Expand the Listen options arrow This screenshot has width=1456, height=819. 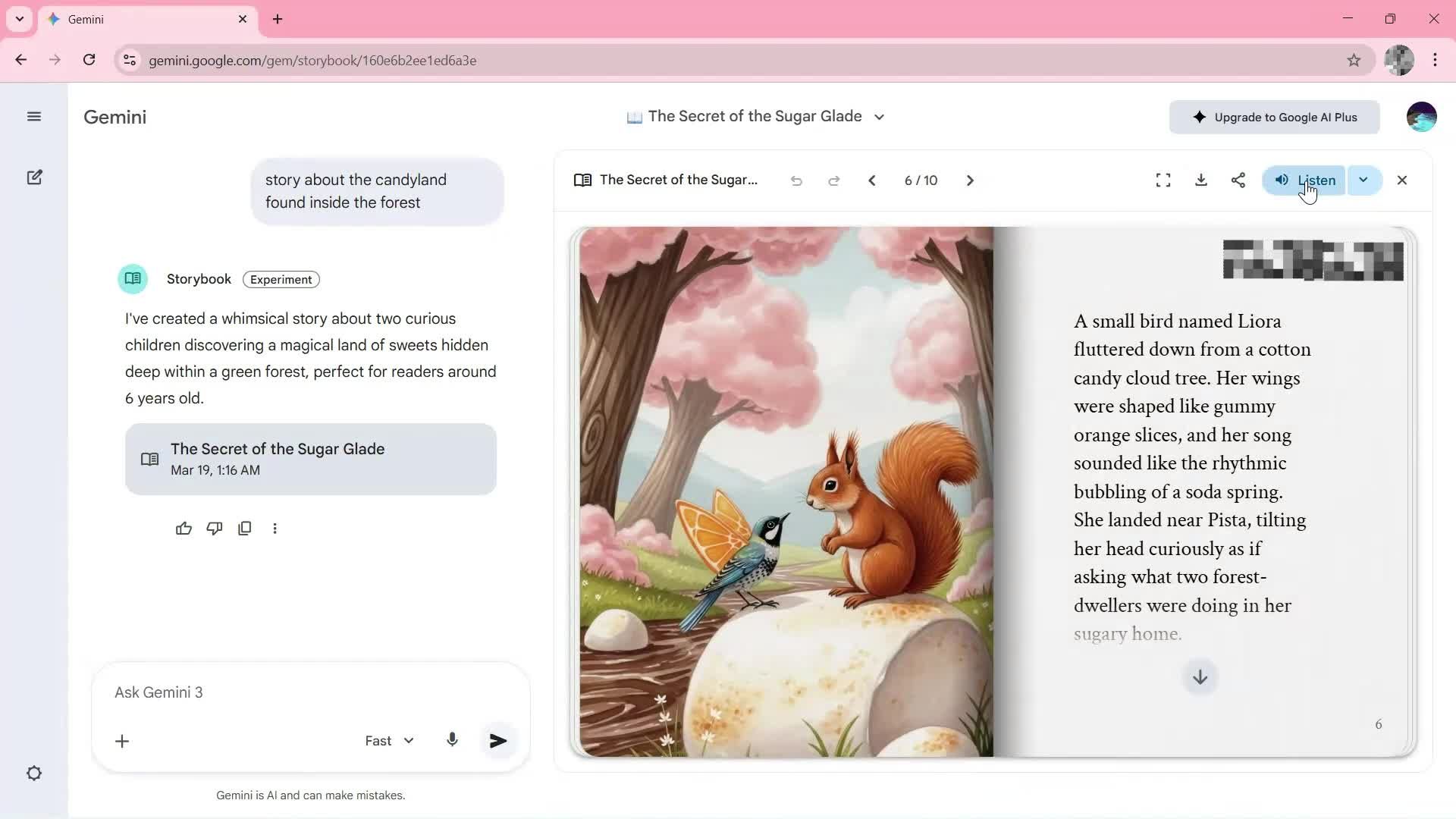(1363, 180)
